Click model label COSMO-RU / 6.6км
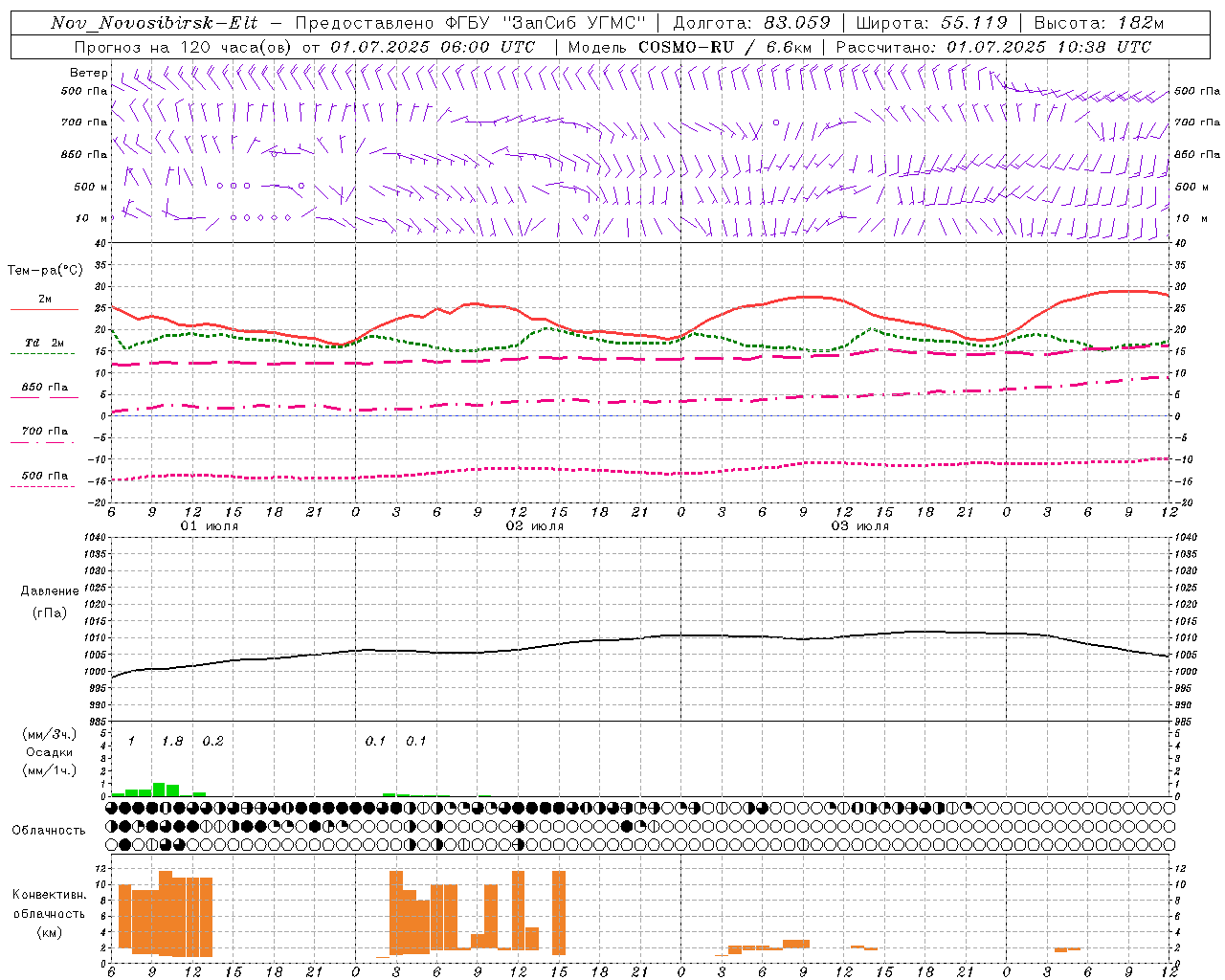Viewport: 1225px width, 980px height. [x=724, y=47]
